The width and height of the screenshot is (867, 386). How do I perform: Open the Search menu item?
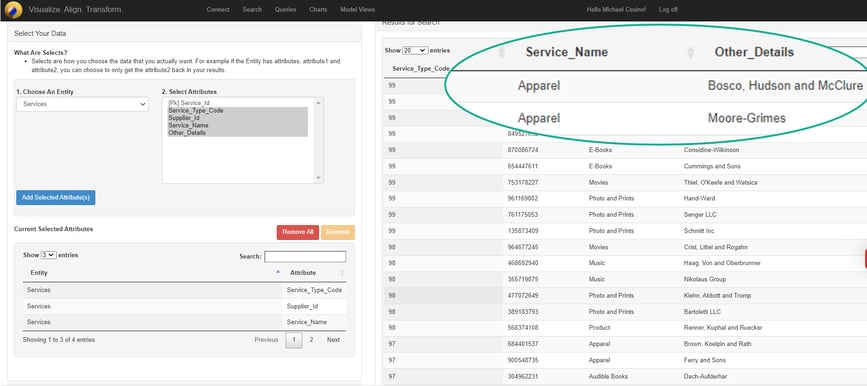coord(252,9)
